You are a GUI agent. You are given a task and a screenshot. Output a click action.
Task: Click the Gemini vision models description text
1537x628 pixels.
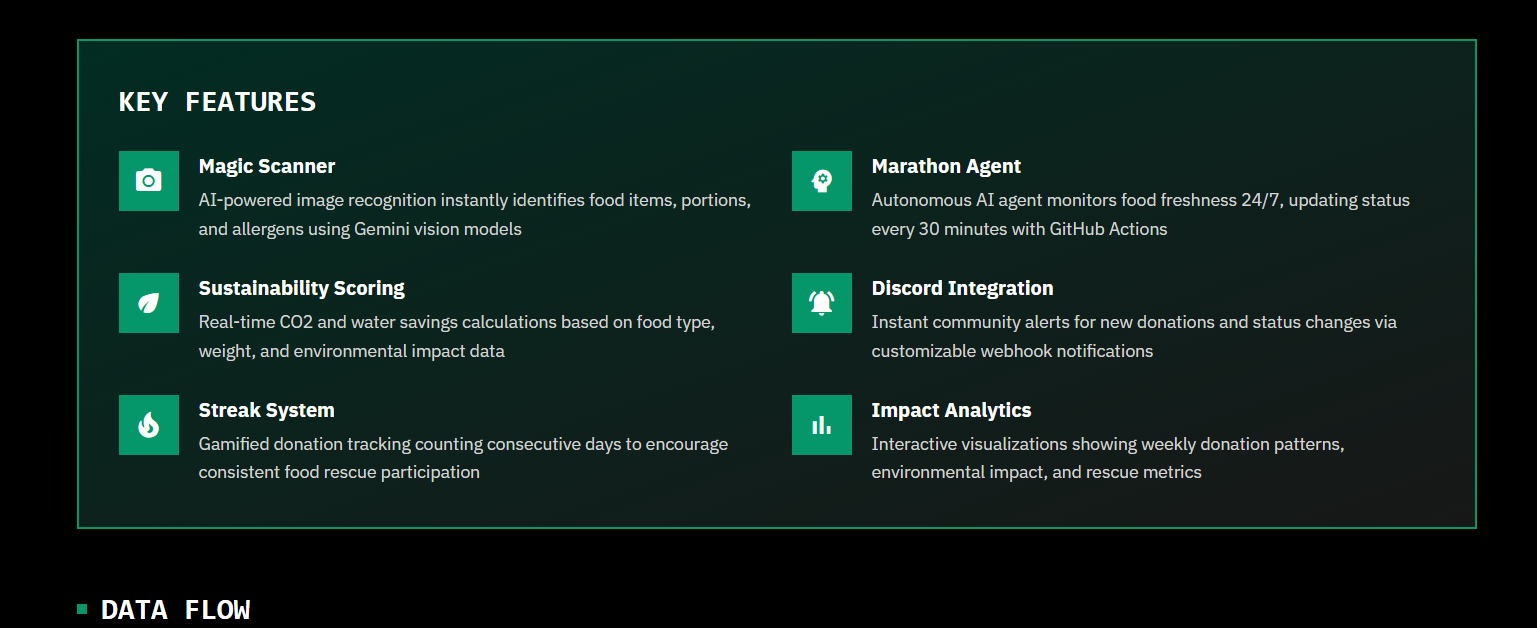pos(475,214)
